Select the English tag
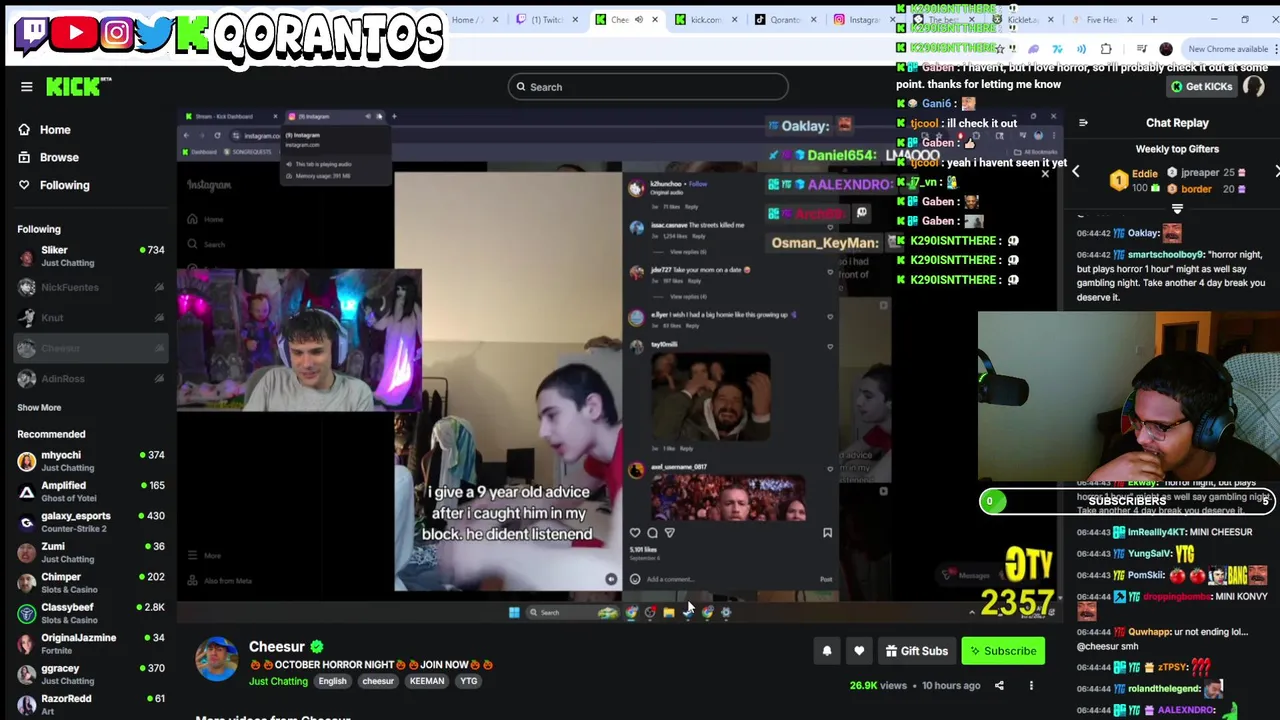The image size is (1280, 720). pos(332,682)
